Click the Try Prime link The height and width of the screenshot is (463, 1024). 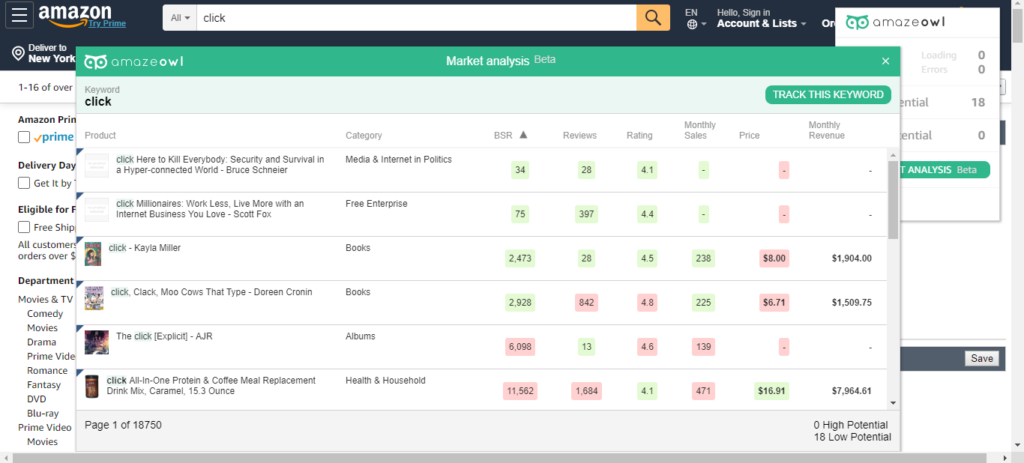(x=107, y=24)
